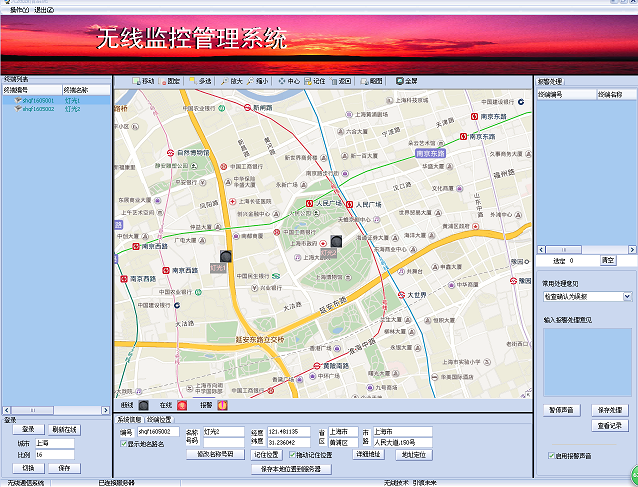Switch to the 终端位置 tab
The image size is (638, 487).
pyautogui.click(x=162, y=420)
